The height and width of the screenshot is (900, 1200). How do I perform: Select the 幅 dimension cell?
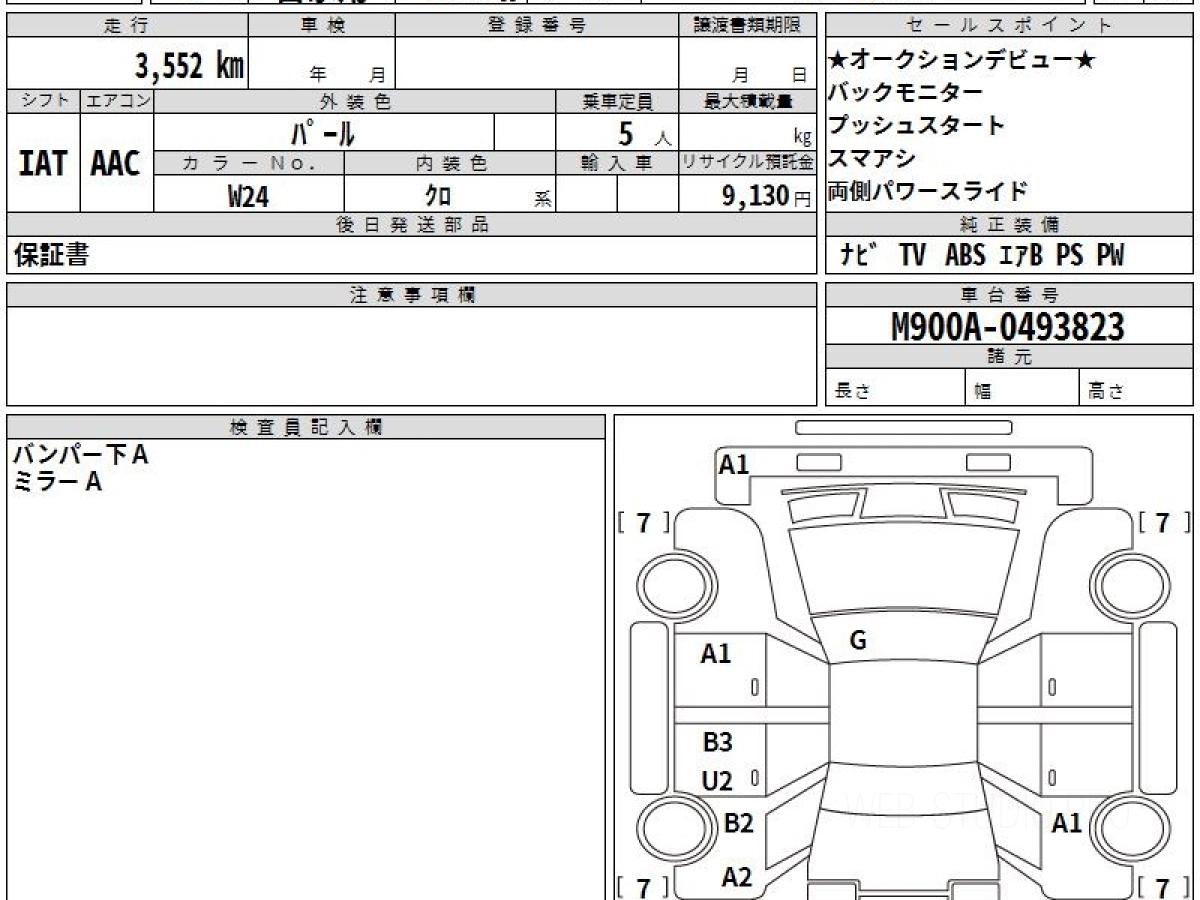1023,389
